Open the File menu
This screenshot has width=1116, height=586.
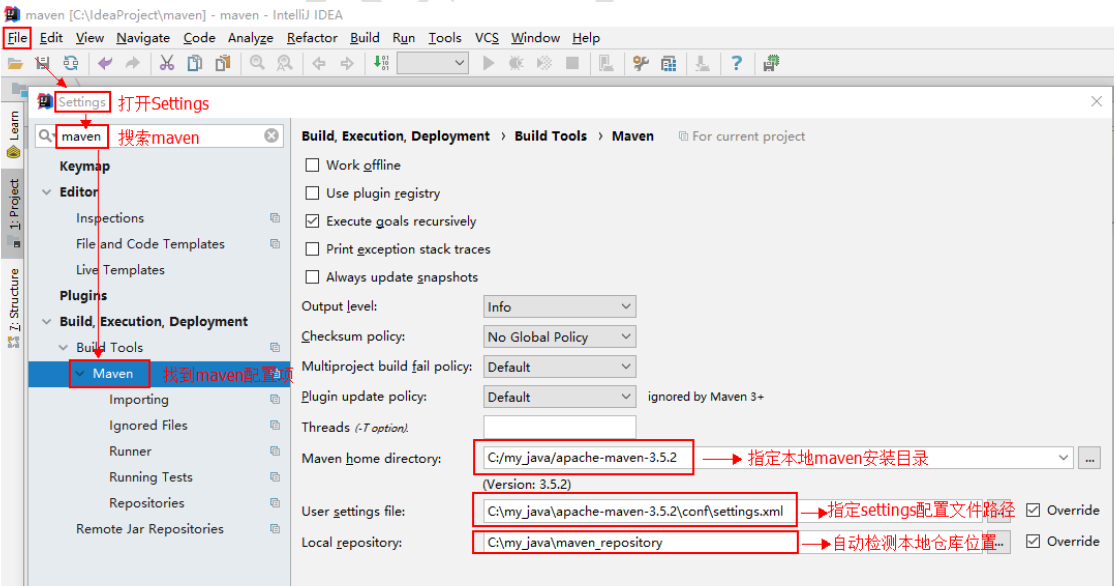coord(17,38)
